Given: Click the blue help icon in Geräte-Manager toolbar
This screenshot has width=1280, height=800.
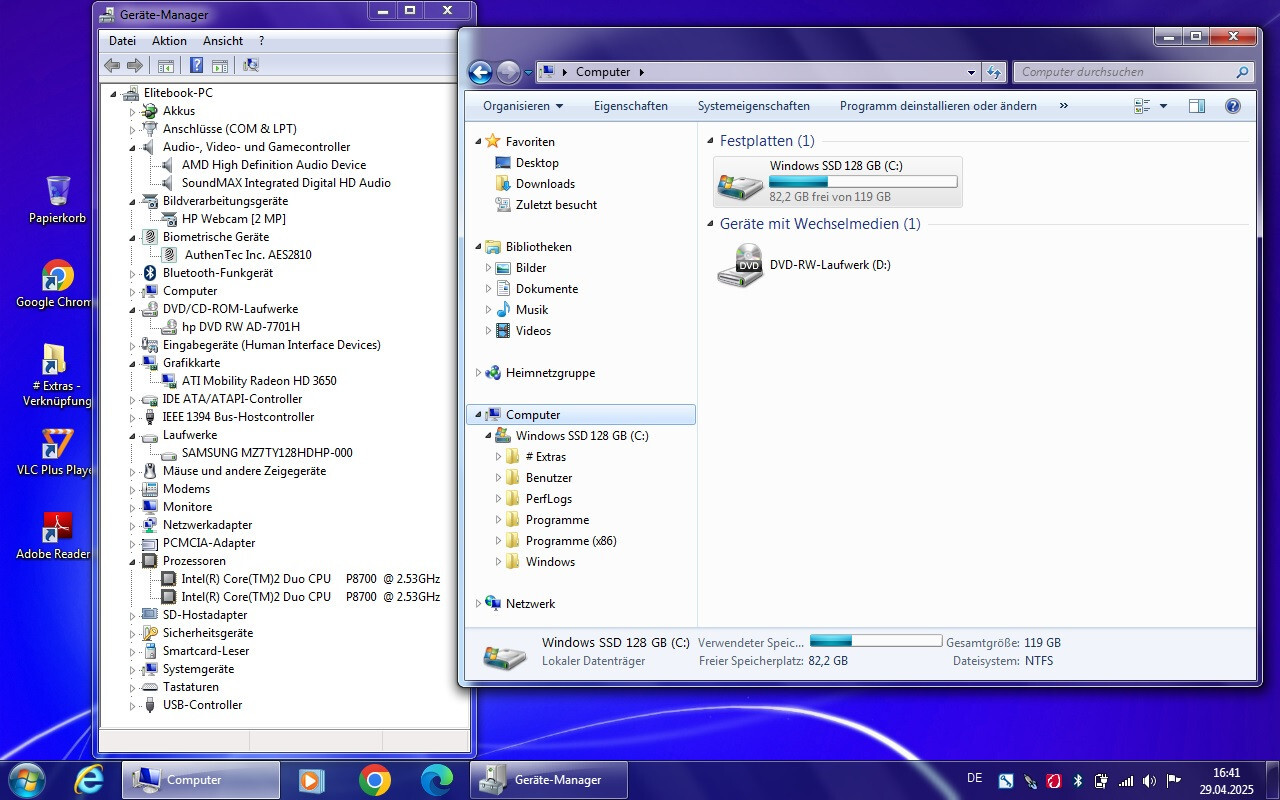Looking at the screenshot, I should click(196, 66).
